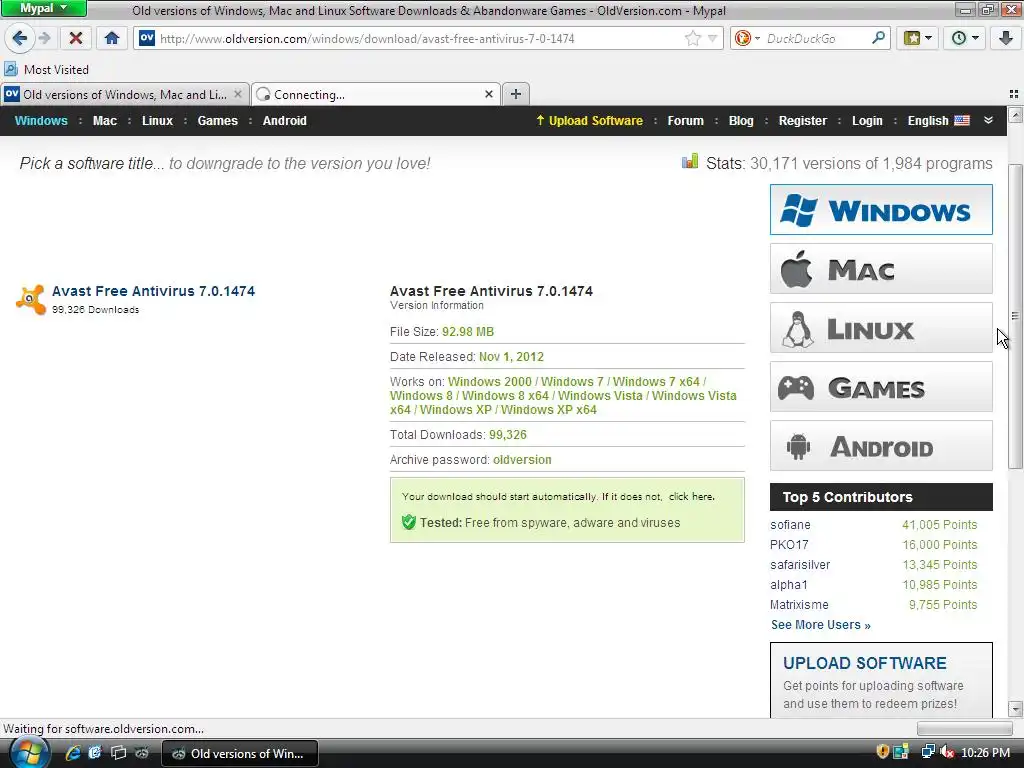Click the Stats bar chart icon
This screenshot has height=768, width=1024.
point(690,161)
